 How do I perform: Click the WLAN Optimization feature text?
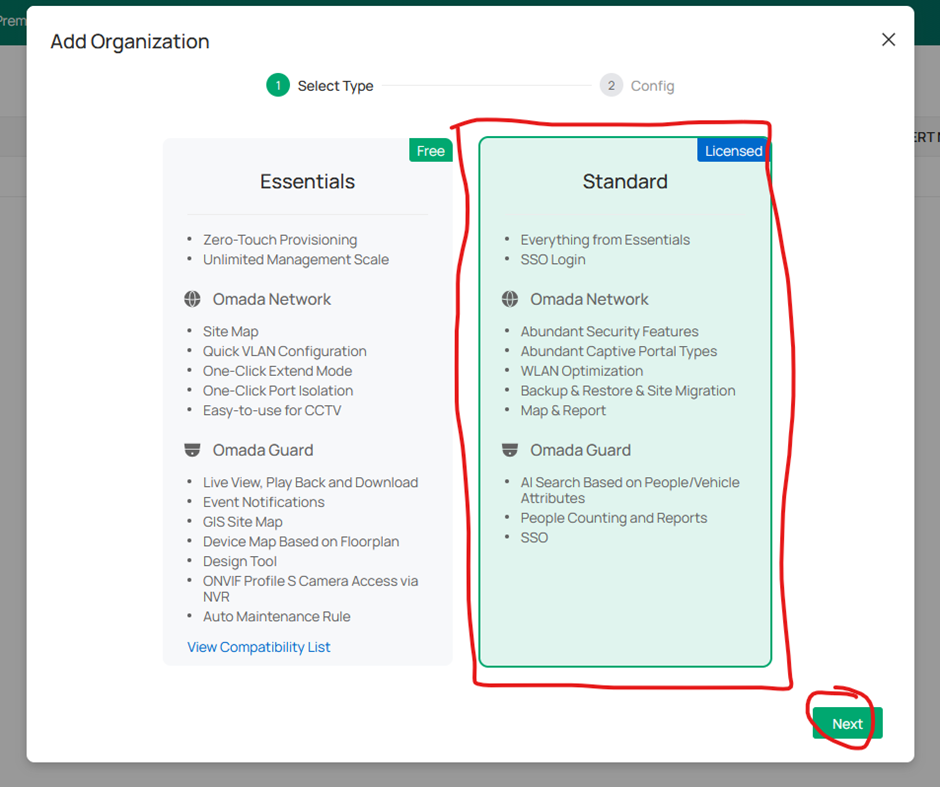[582, 371]
